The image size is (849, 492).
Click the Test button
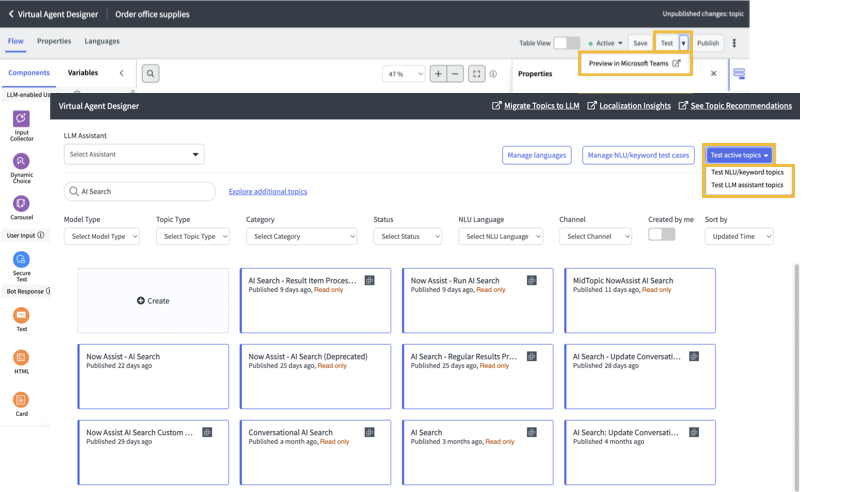(667, 43)
